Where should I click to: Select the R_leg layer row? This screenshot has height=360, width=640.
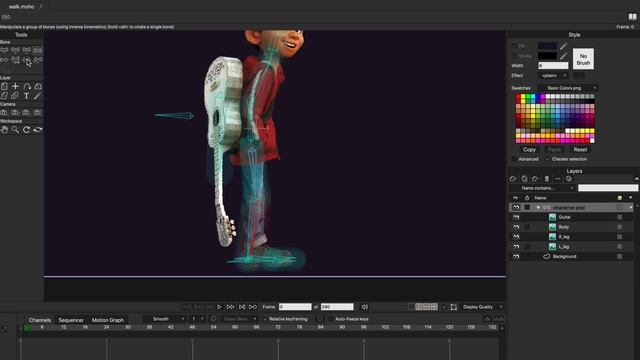tap(571, 237)
